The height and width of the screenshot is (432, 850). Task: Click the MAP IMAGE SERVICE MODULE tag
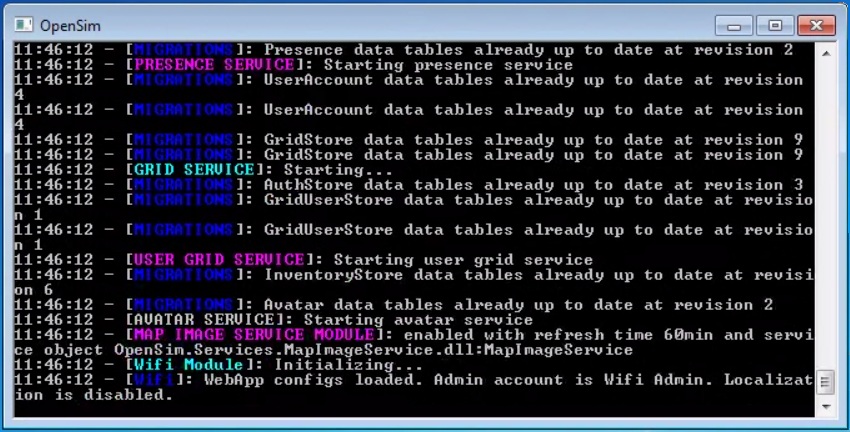[x=254, y=334]
